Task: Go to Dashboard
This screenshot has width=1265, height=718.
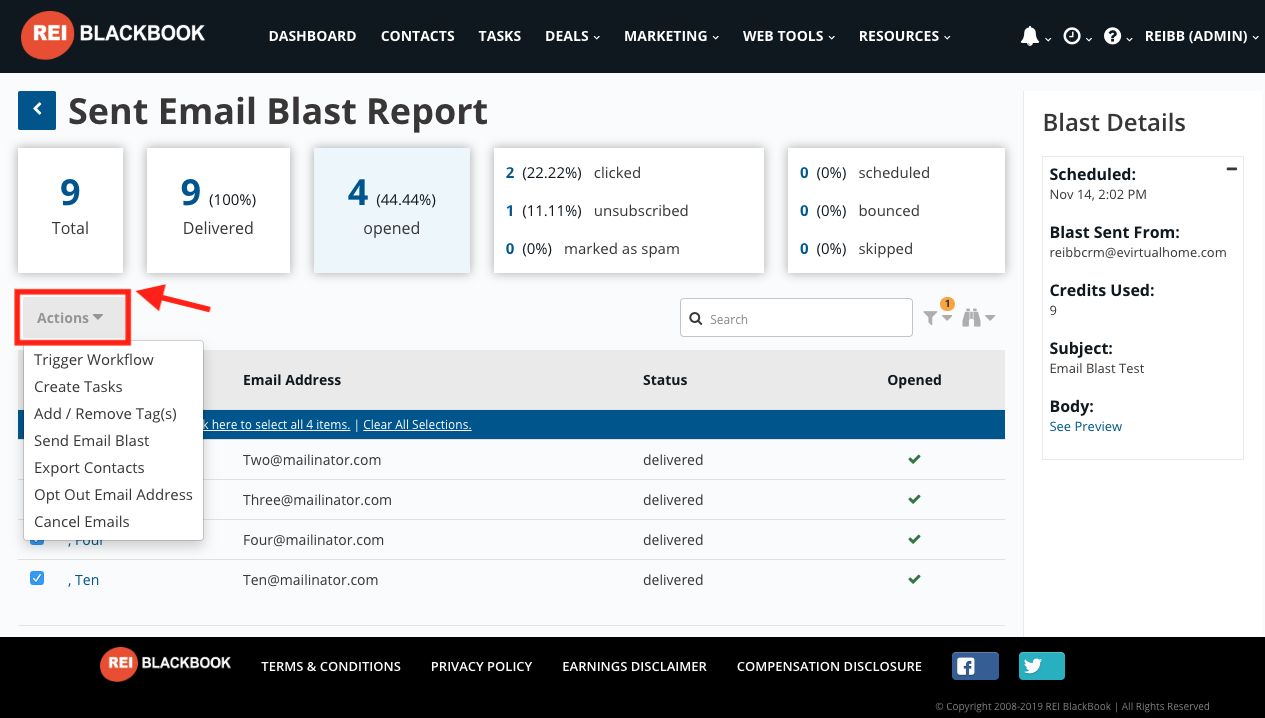Action: [x=313, y=36]
